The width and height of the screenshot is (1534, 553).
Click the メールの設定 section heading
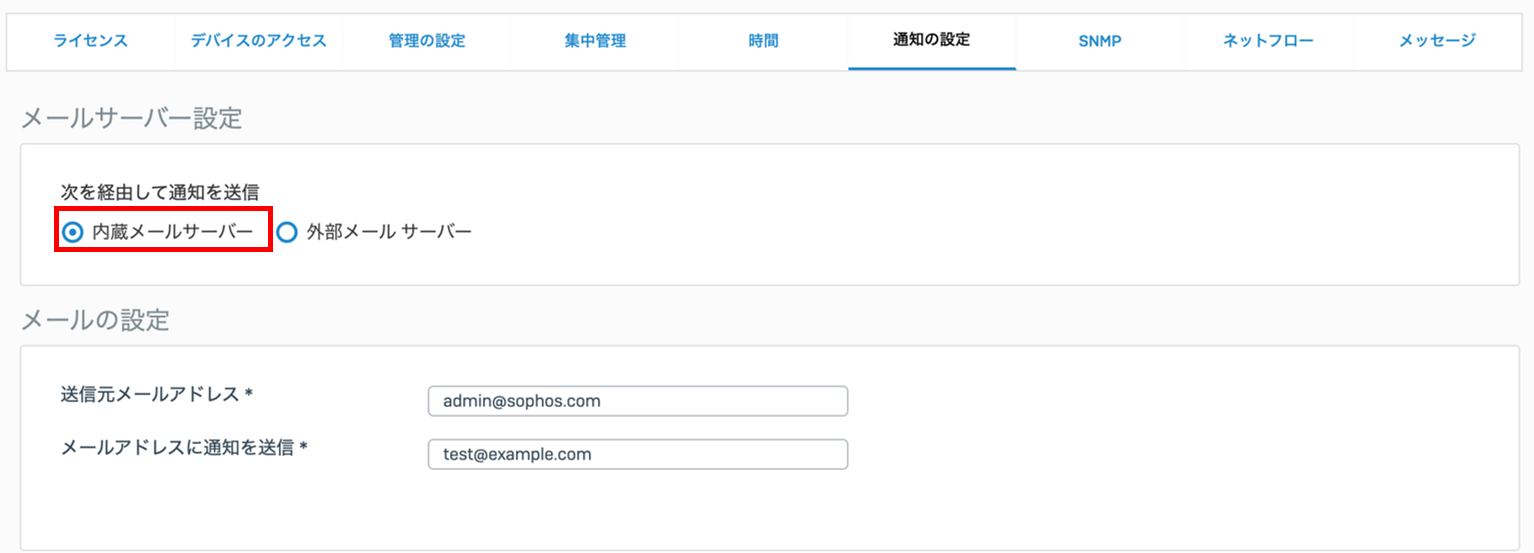click(x=95, y=320)
